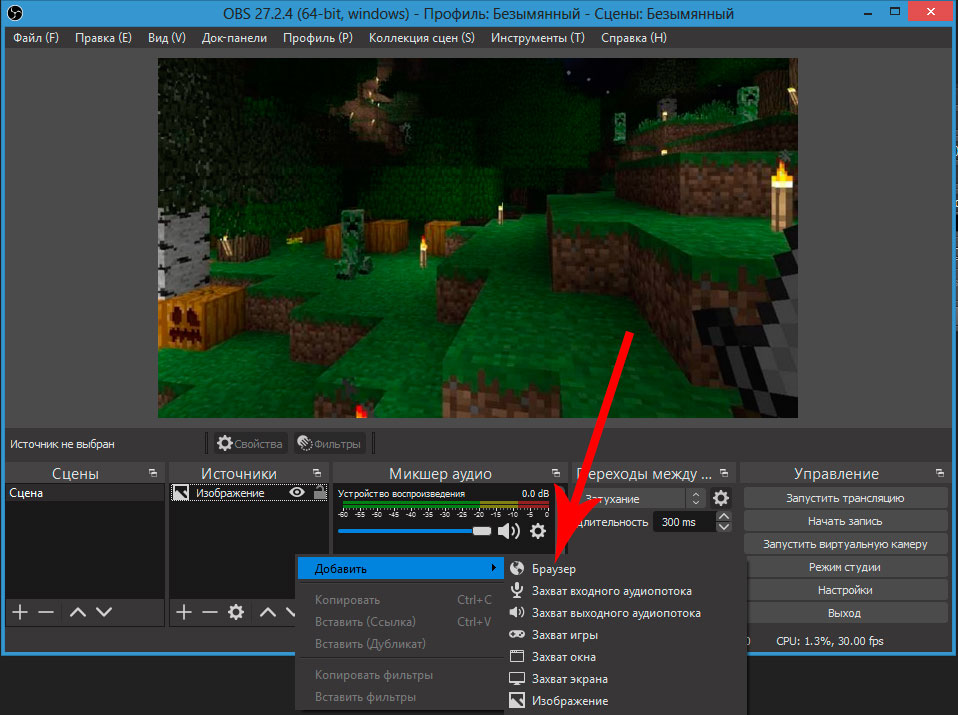Open the Док-панели menu
Image resolution: width=958 pixels, height=715 pixels.
tap(234, 38)
